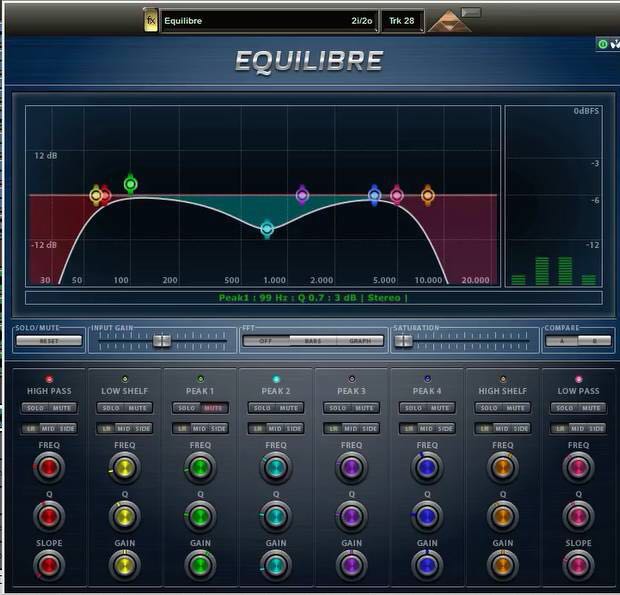Viewport: 620px width, 595px height.
Task: Toggle the Peak 2 band enable LED
Action: pos(276,379)
